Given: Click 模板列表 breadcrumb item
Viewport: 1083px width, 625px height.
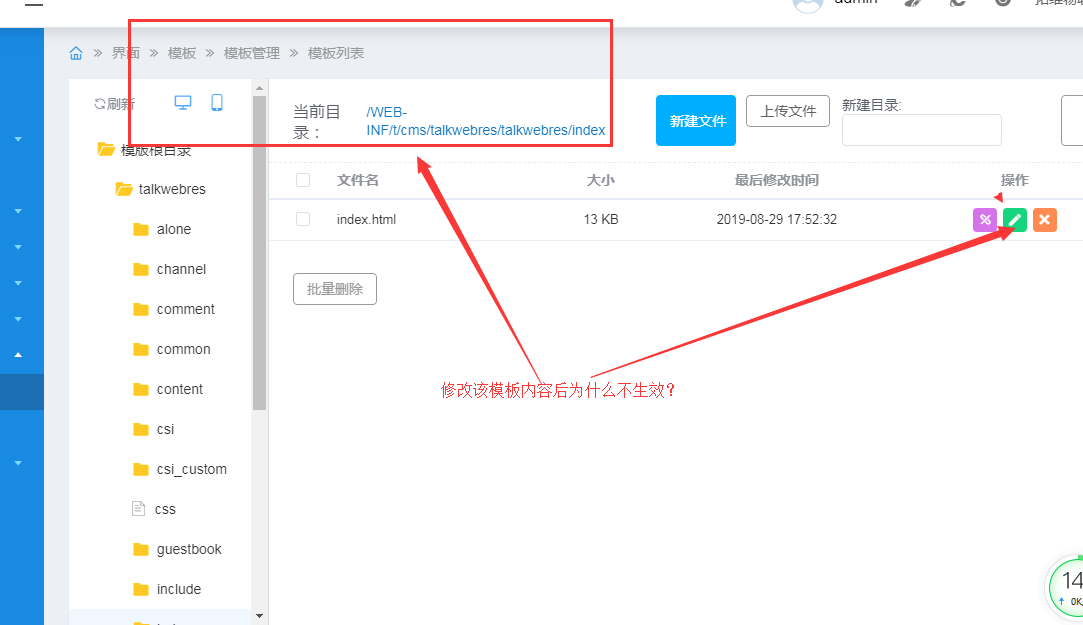Looking at the screenshot, I should (336, 53).
